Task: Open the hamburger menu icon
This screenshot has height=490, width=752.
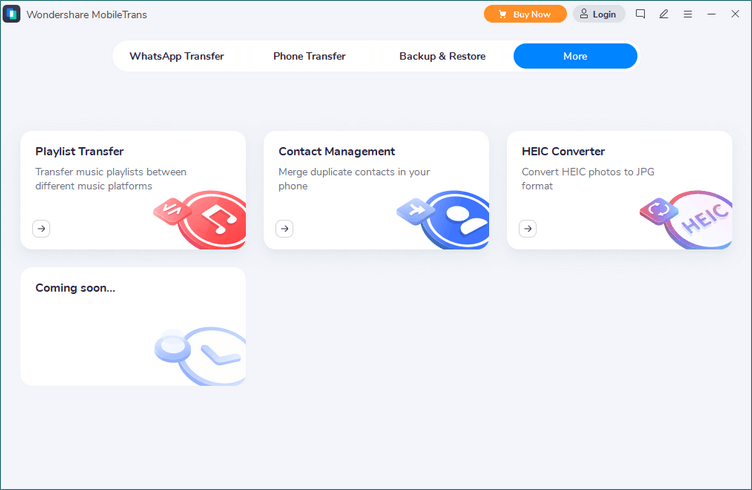Action: [x=688, y=14]
